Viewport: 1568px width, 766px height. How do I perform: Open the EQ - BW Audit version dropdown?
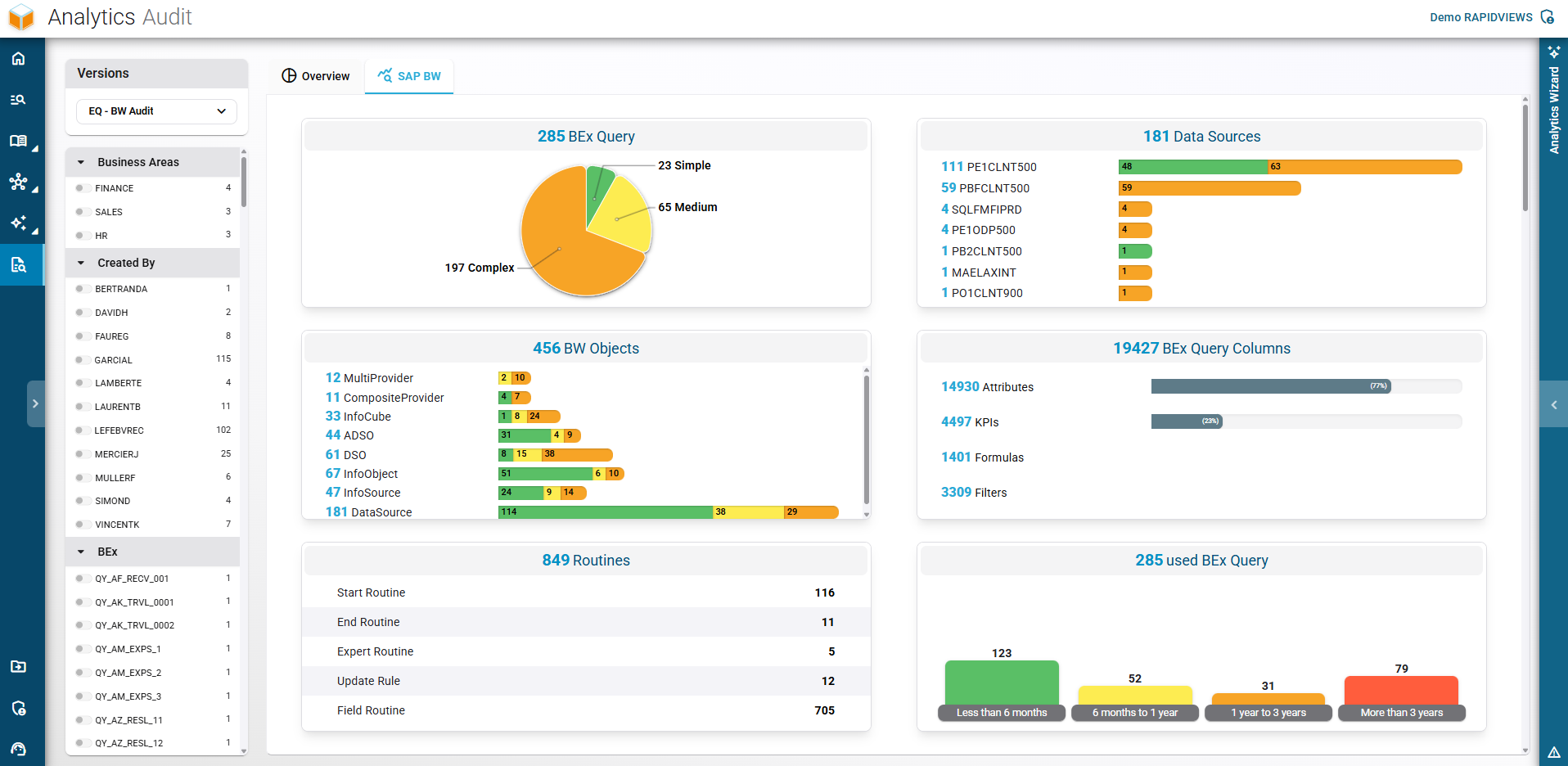[156, 111]
